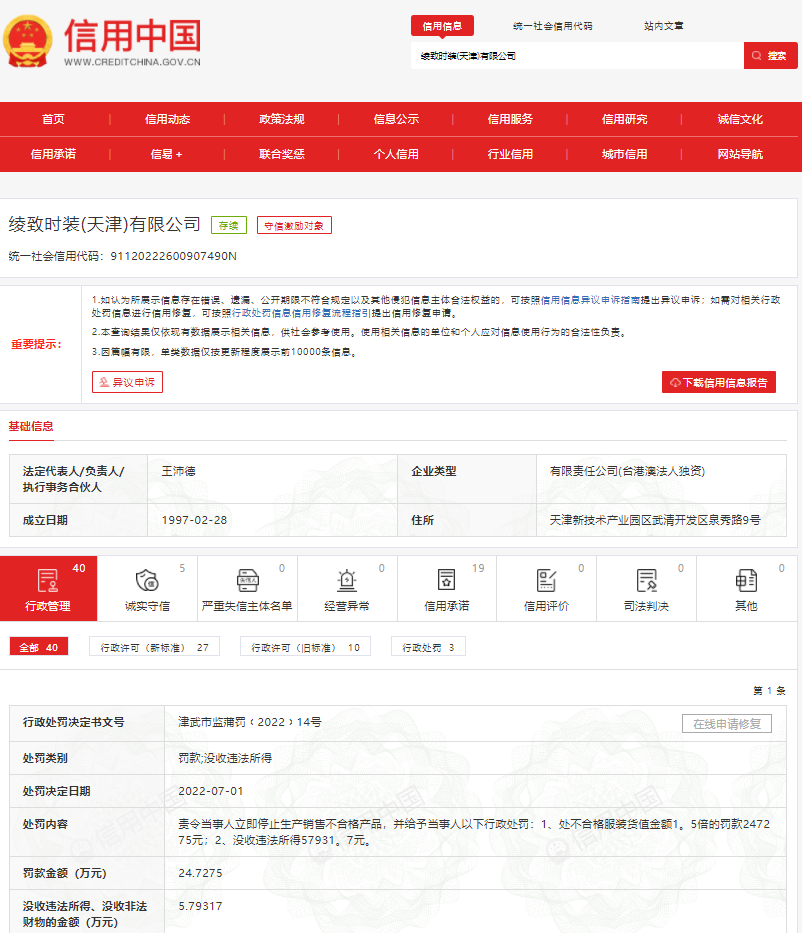The width and height of the screenshot is (802, 933).
Task: Open the 行业信用 navigation item
Action: point(510,154)
